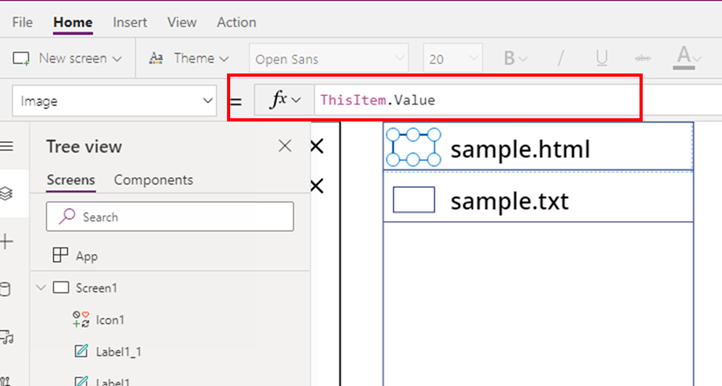This screenshot has height=386, width=722.
Task: Click the image placeholder next to sample.txt
Action: (x=413, y=200)
